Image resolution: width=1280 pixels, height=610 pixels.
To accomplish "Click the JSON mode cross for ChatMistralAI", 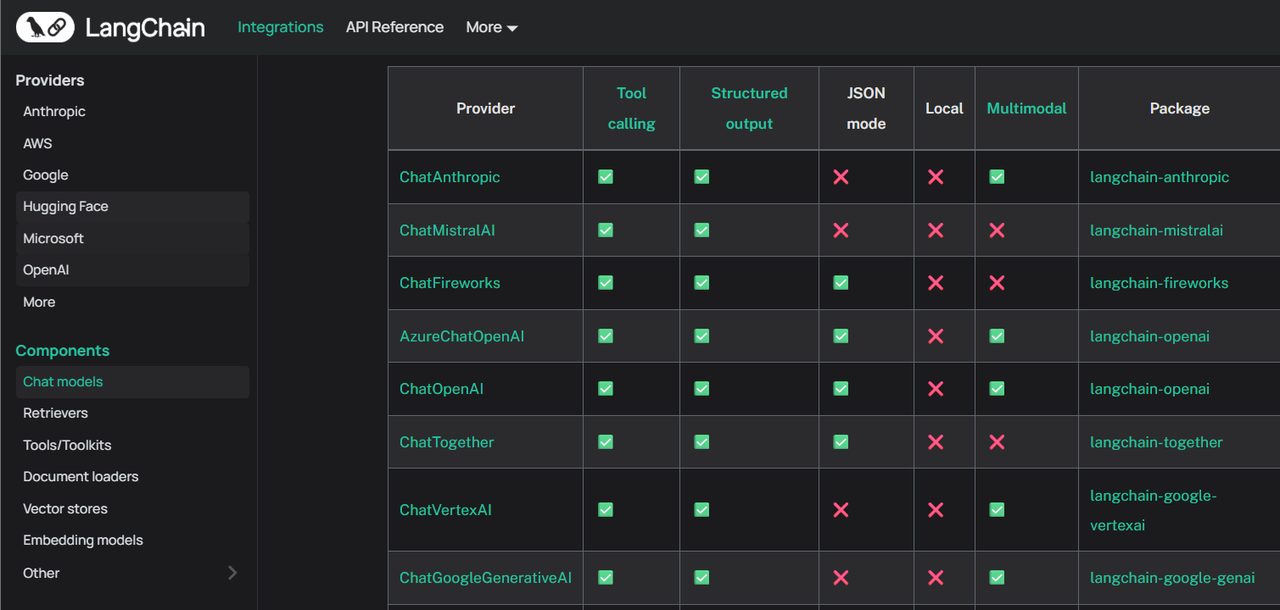I will point(841,230).
